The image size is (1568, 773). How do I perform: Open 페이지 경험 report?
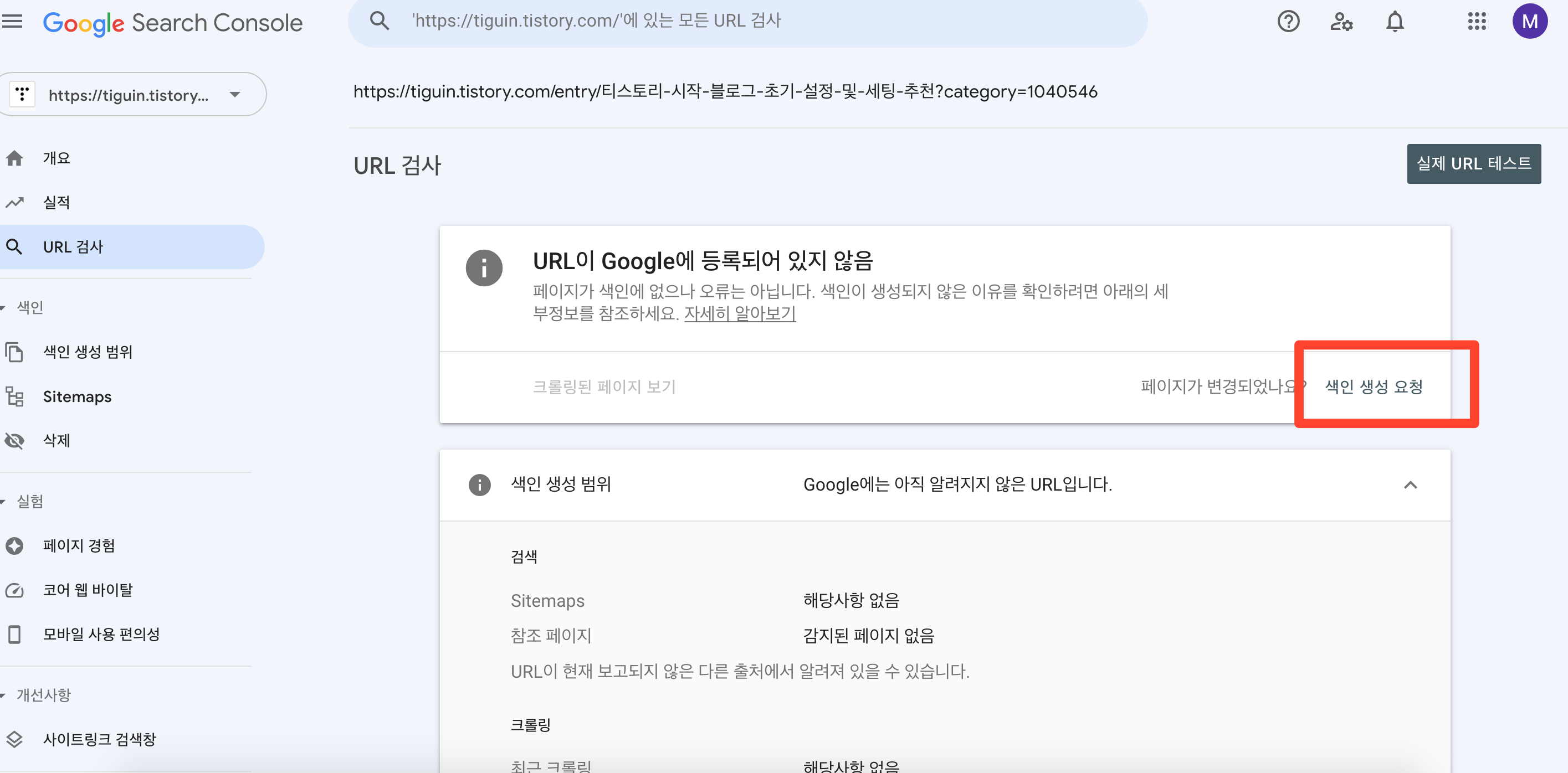(x=79, y=545)
